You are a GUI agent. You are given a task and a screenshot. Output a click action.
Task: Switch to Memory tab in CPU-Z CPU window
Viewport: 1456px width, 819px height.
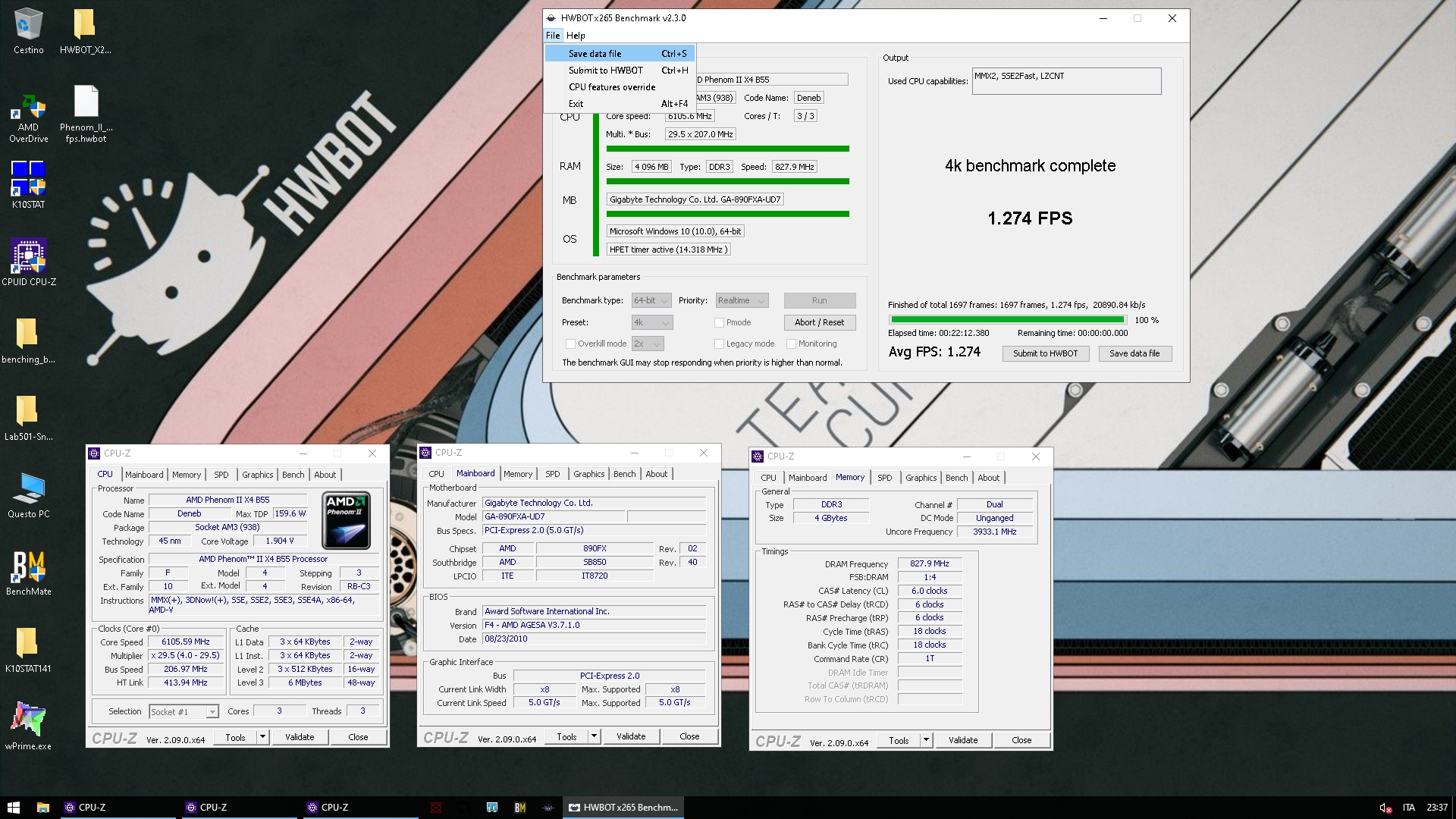point(187,475)
